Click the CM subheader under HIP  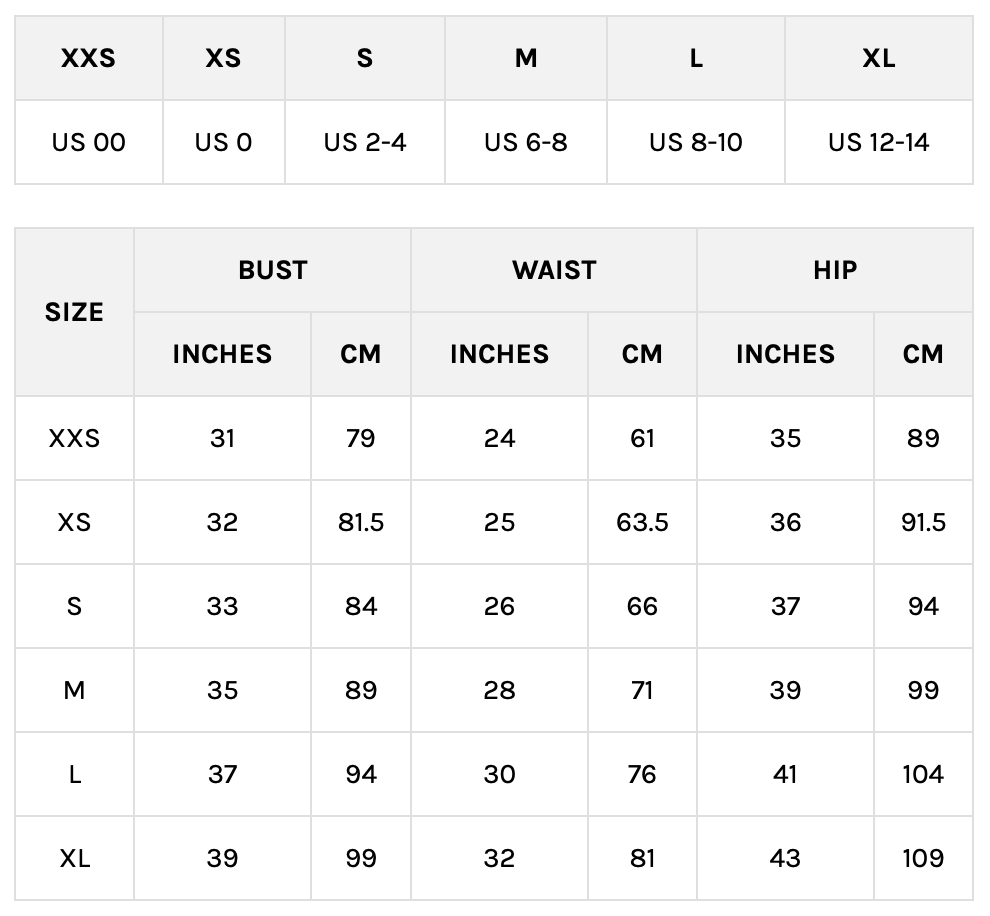pos(922,354)
